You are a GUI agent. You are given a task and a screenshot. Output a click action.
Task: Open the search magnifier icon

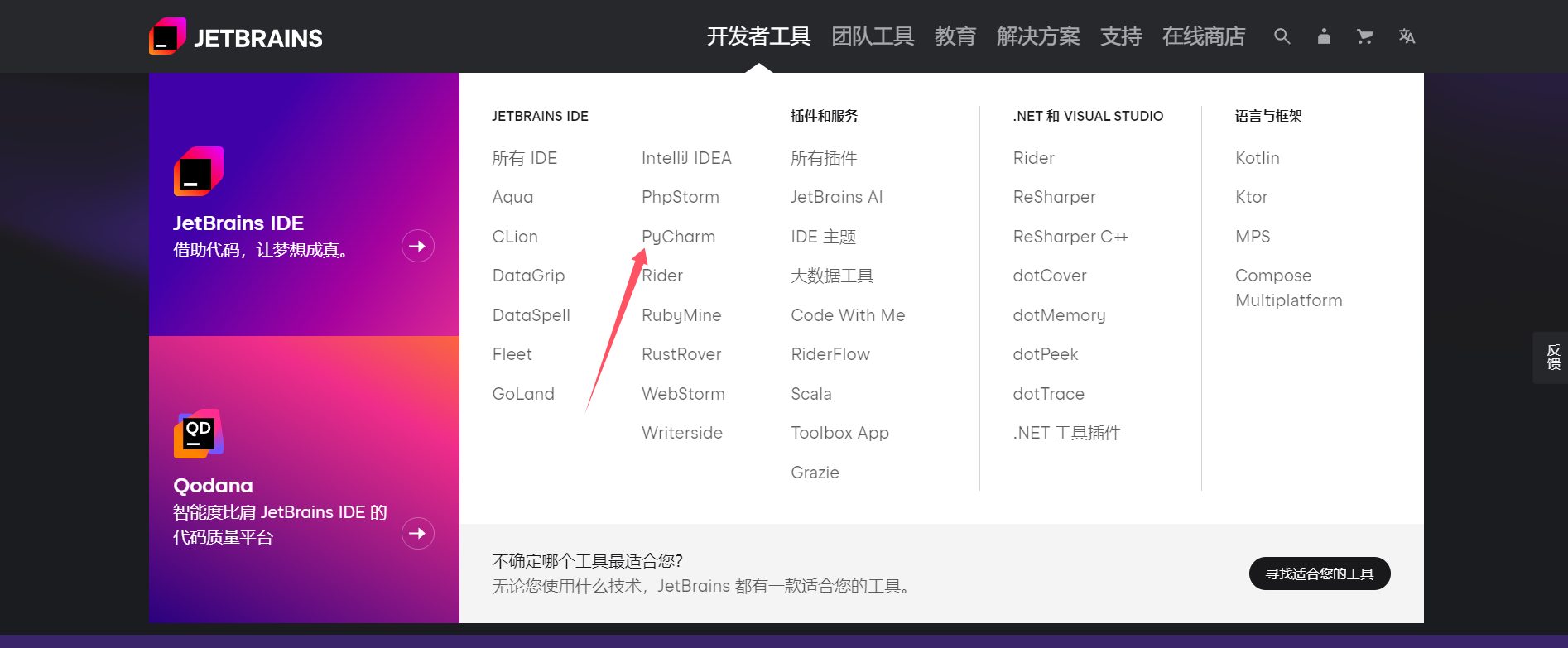pos(1282,36)
